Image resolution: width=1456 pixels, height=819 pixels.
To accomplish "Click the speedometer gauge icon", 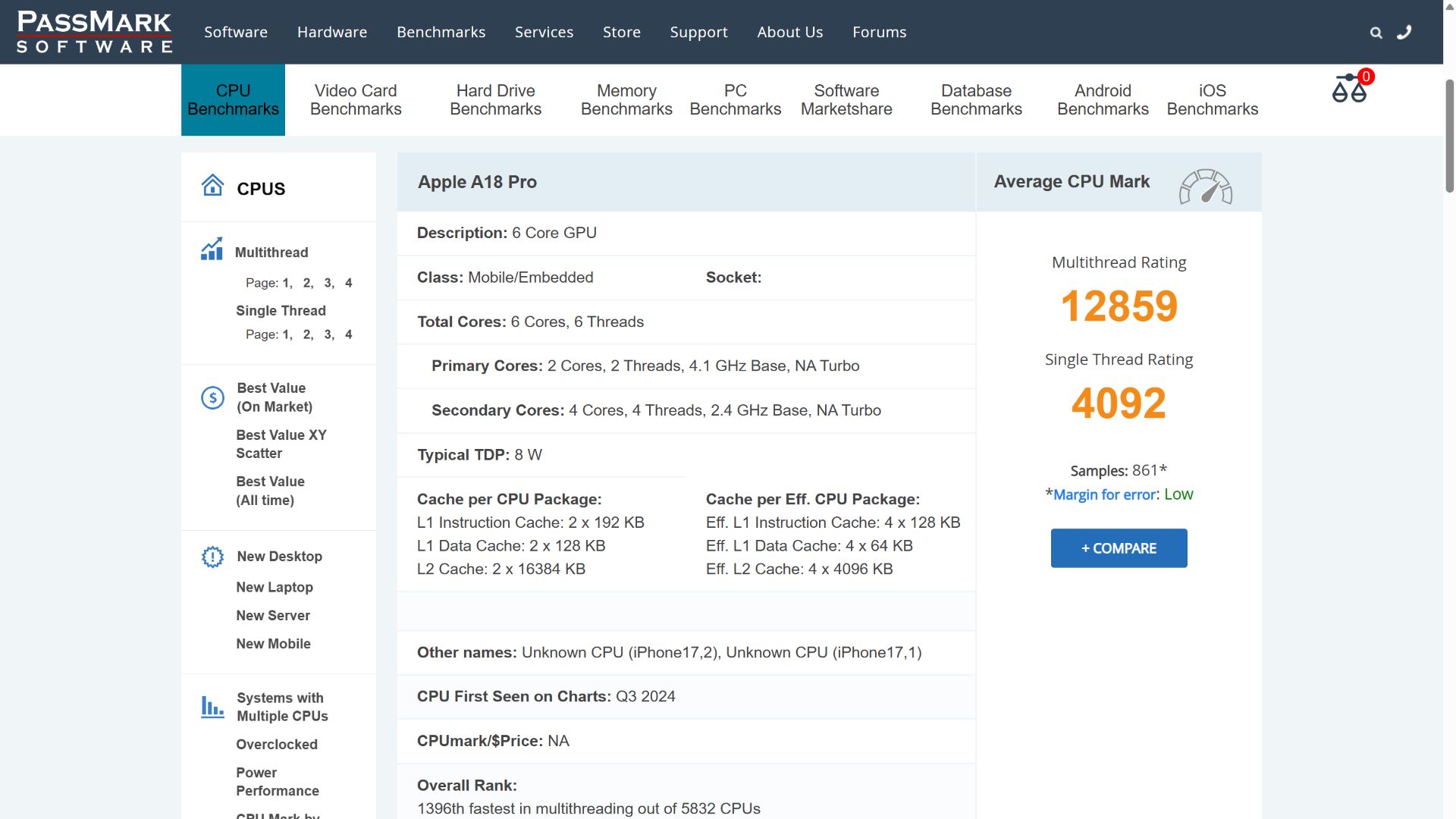I will point(1205,186).
